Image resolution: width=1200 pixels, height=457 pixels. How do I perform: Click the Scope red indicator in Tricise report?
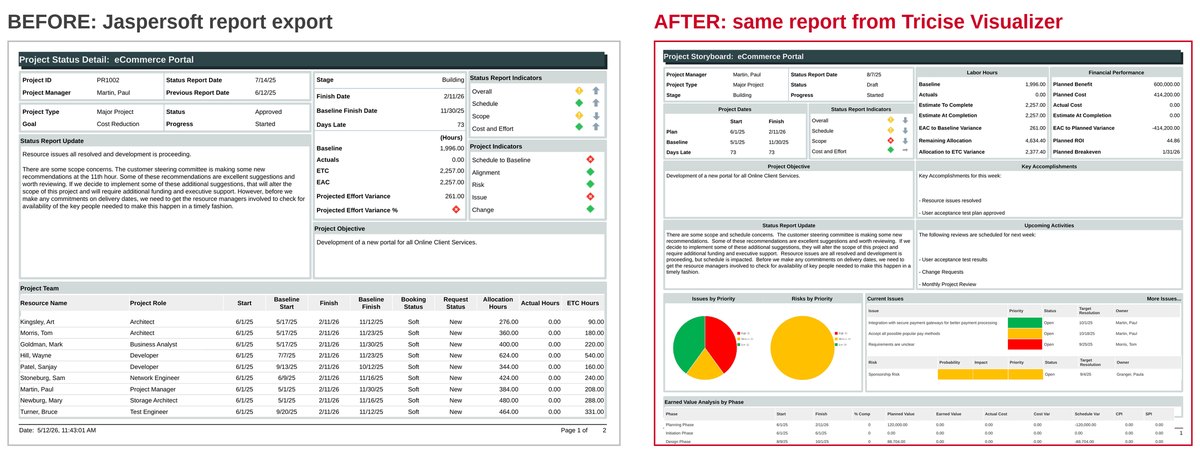point(890,141)
